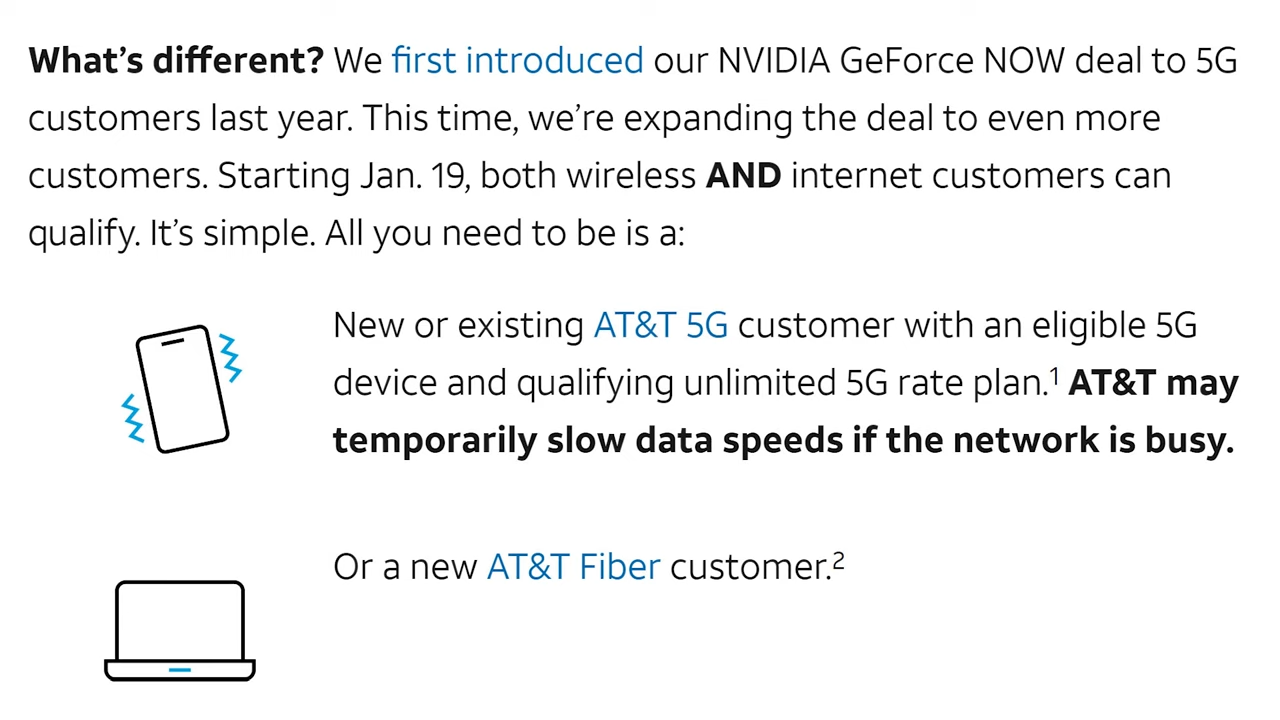
Task: Follow the AT&T 5G hyperlink
Action: (660, 326)
